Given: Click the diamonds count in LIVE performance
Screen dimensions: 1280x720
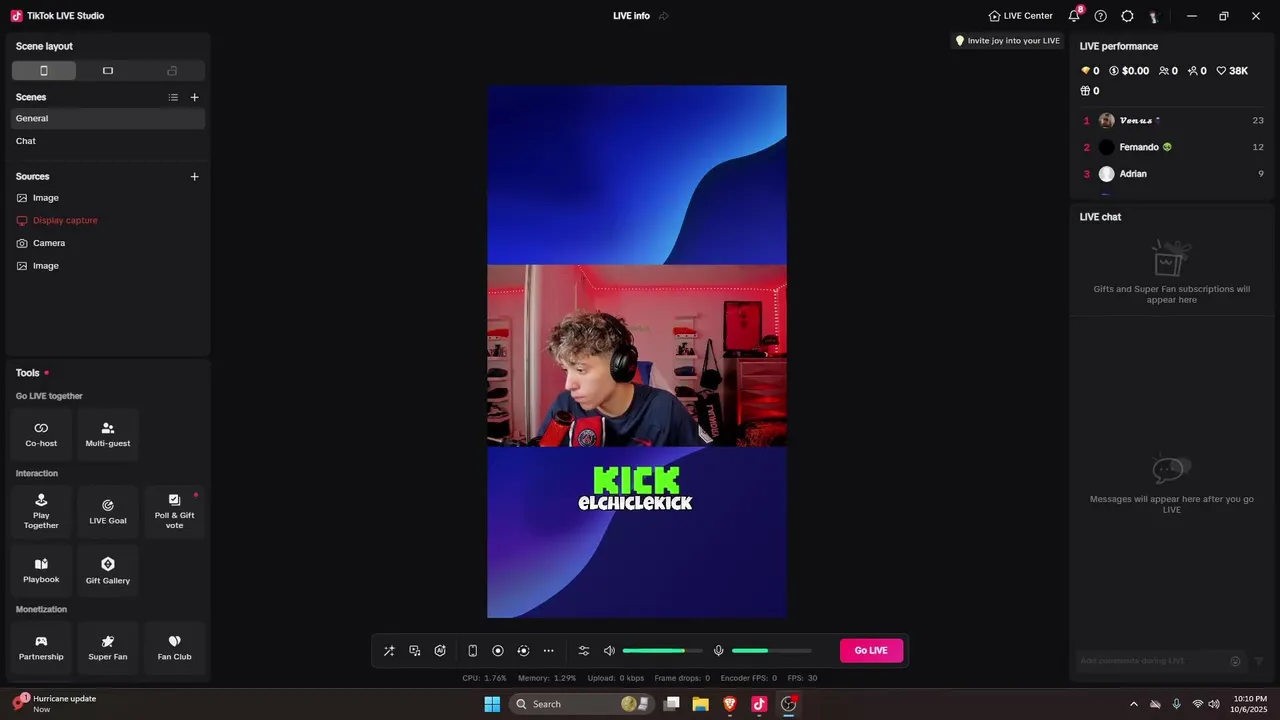Looking at the screenshot, I should [x=1090, y=71].
